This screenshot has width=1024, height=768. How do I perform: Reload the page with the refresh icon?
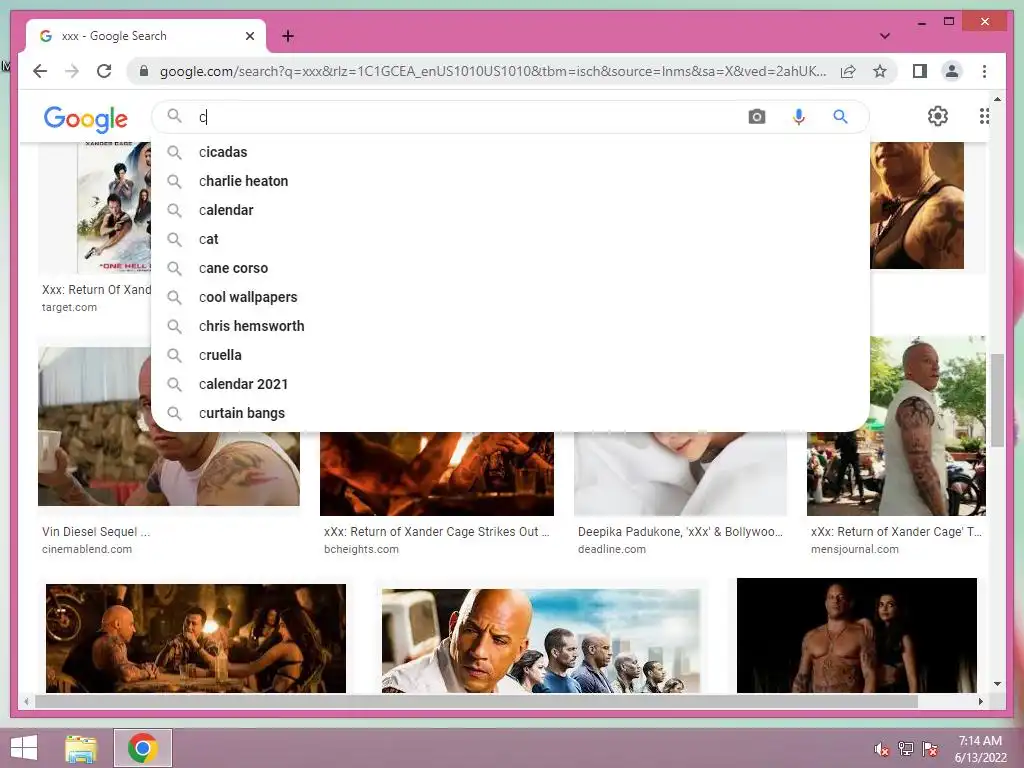104,71
